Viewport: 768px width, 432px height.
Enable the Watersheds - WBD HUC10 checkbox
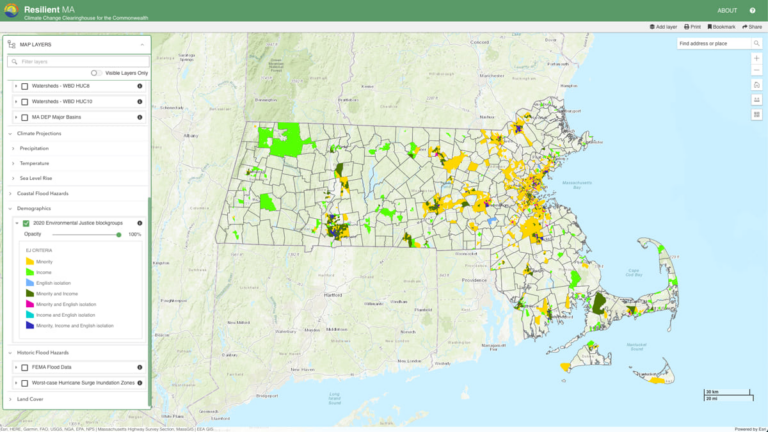click(24, 102)
